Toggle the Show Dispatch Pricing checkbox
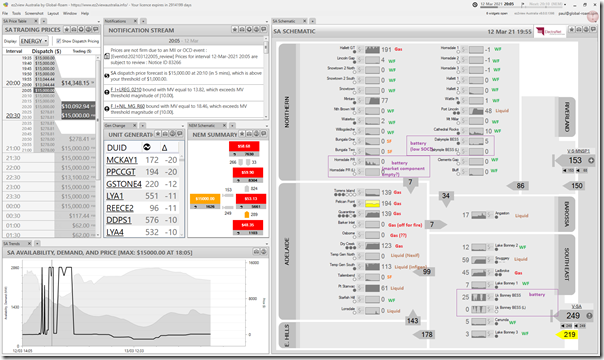Viewport: 604px width, 360px height. (59, 41)
